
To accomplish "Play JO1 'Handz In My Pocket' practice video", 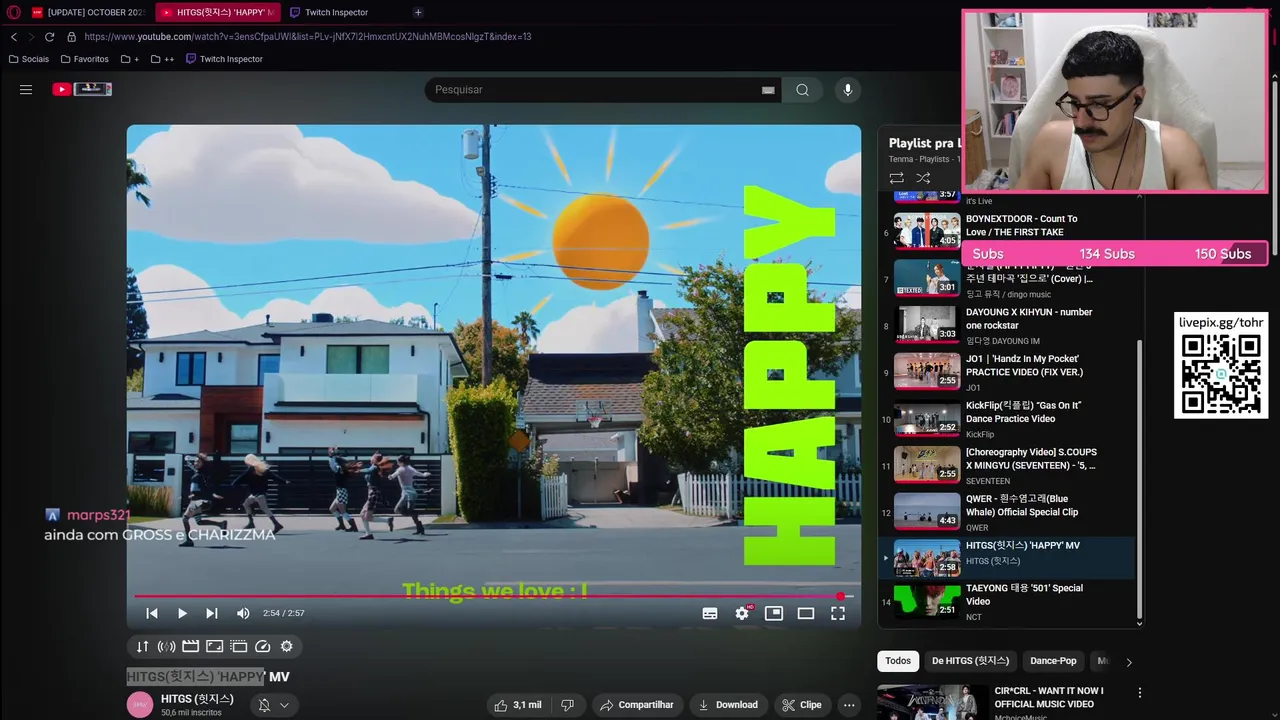I will tap(1007, 371).
